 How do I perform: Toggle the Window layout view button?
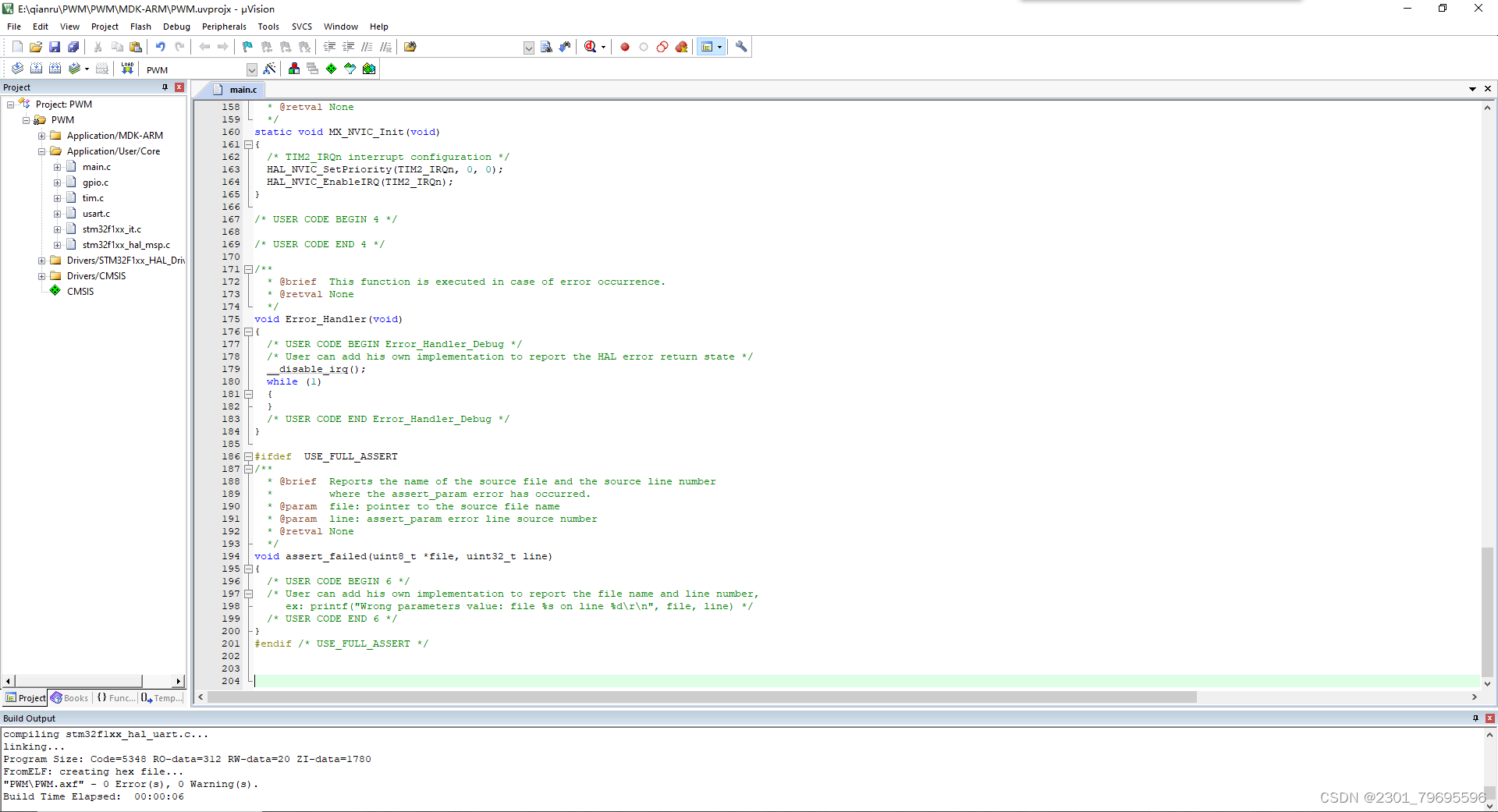coord(707,47)
